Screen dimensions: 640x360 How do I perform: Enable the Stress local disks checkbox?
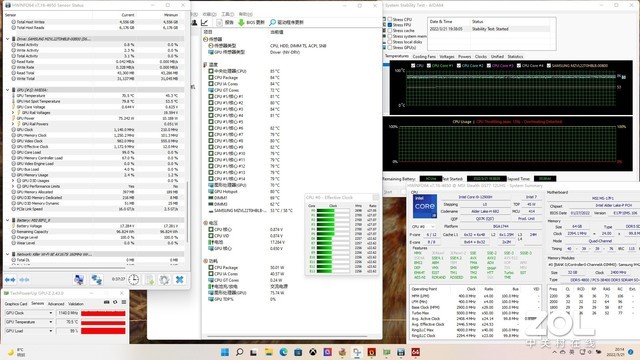coord(390,42)
